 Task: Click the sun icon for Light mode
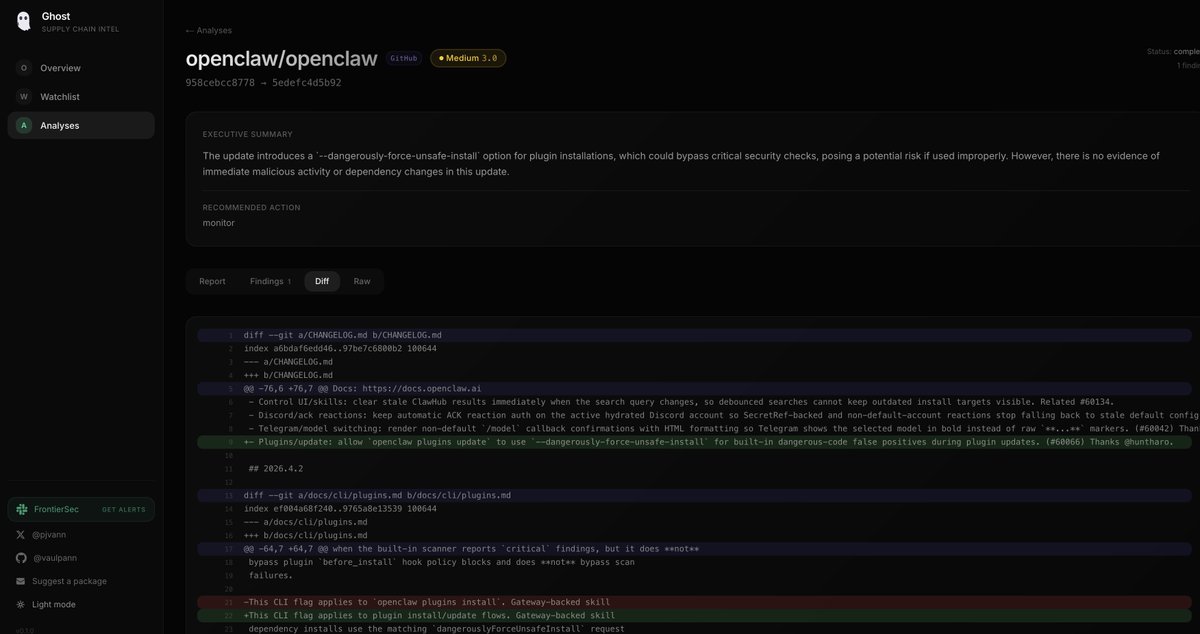coord(21,604)
